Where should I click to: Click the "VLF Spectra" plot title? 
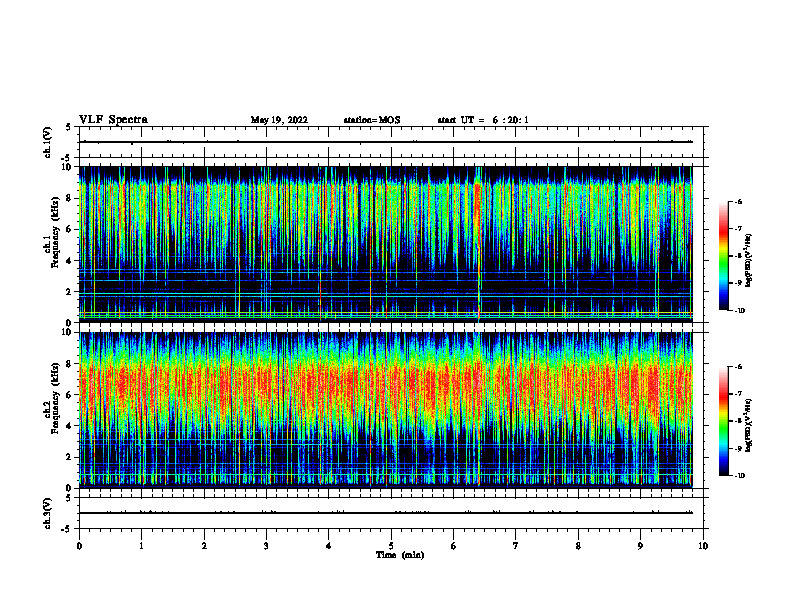(x=113, y=120)
